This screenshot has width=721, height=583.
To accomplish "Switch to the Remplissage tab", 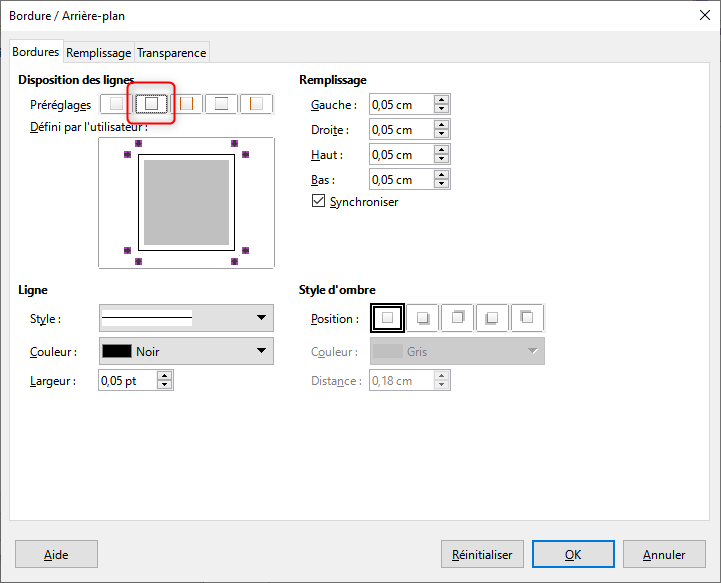I will coord(99,53).
